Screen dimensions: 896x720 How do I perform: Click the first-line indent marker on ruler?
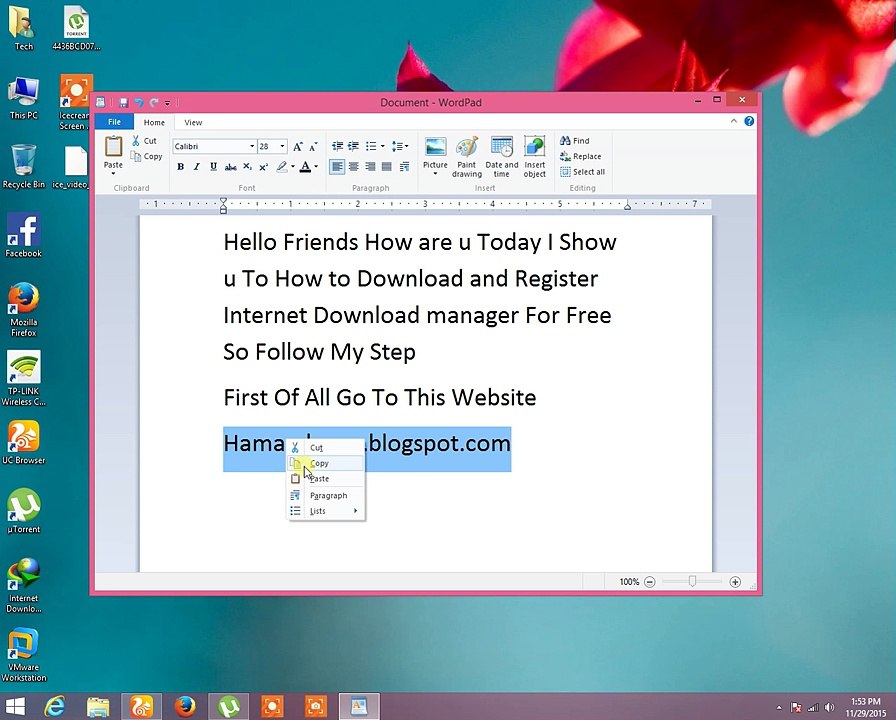pyautogui.click(x=223, y=201)
